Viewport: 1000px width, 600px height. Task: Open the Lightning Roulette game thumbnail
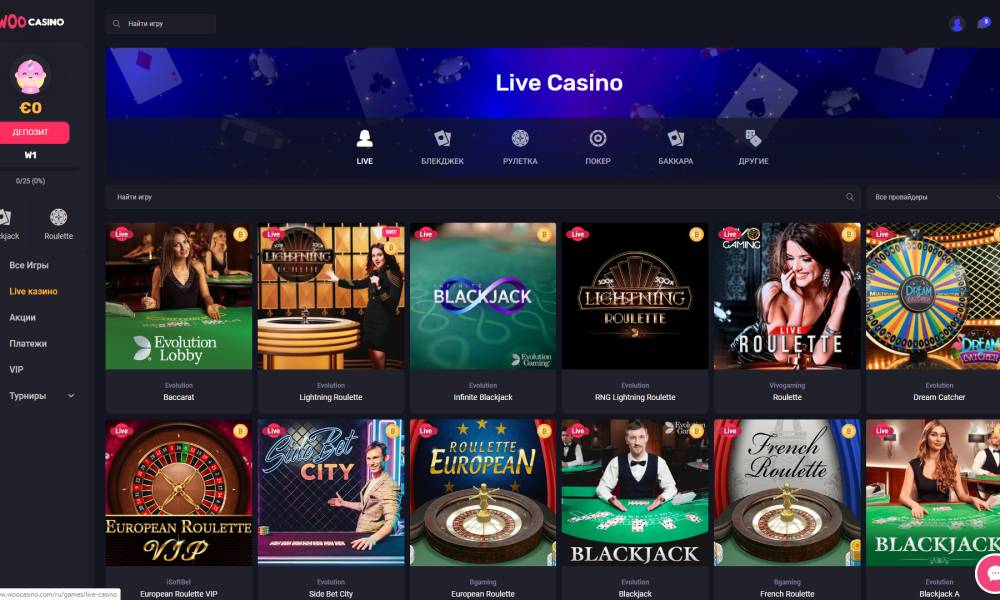pyautogui.click(x=331, y=296)
